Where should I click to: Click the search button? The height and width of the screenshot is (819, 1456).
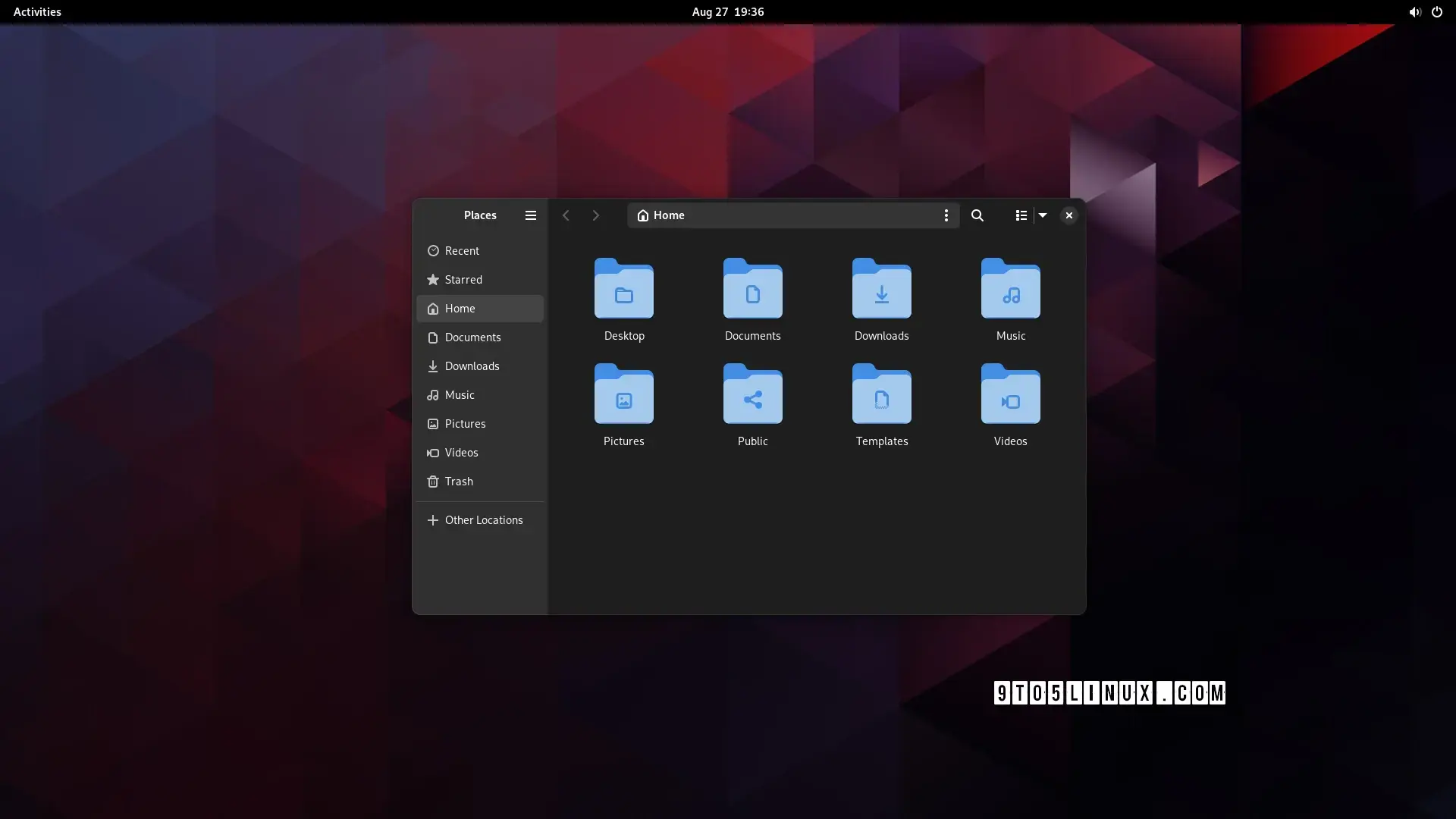pyautogui.click(x=977, y=215)
